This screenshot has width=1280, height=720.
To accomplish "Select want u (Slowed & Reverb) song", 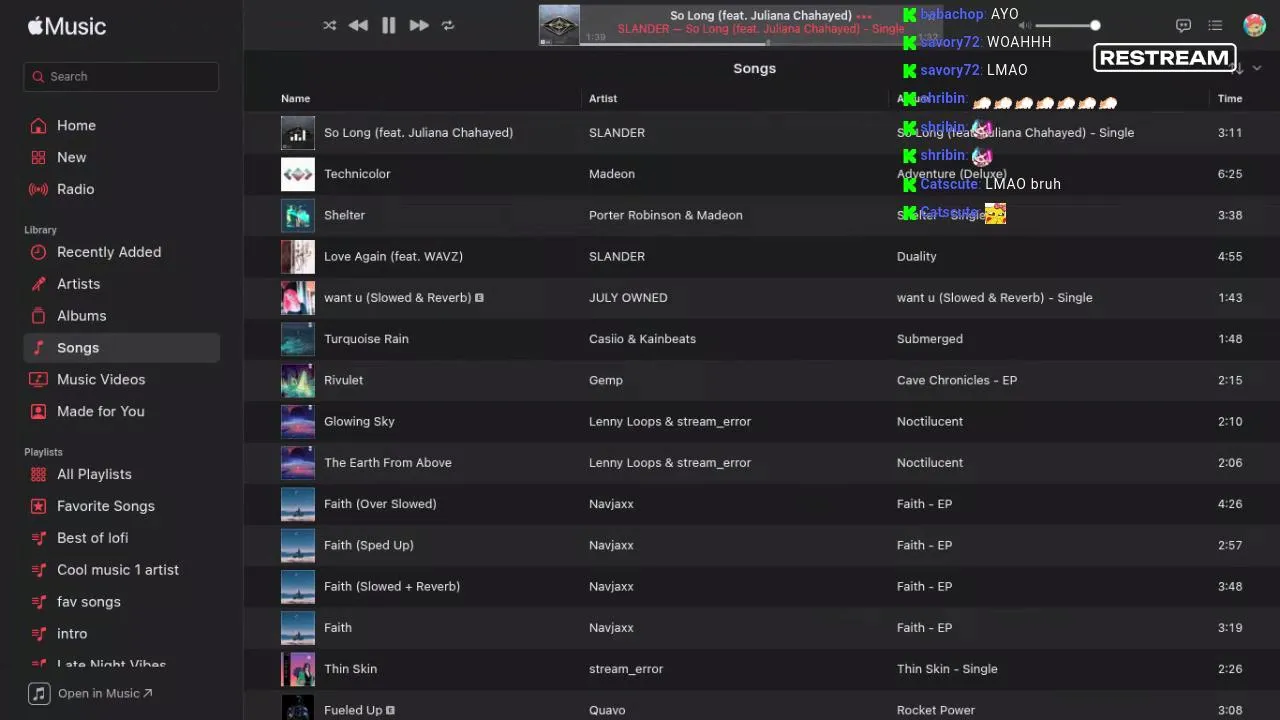I will tap(762, 297).
